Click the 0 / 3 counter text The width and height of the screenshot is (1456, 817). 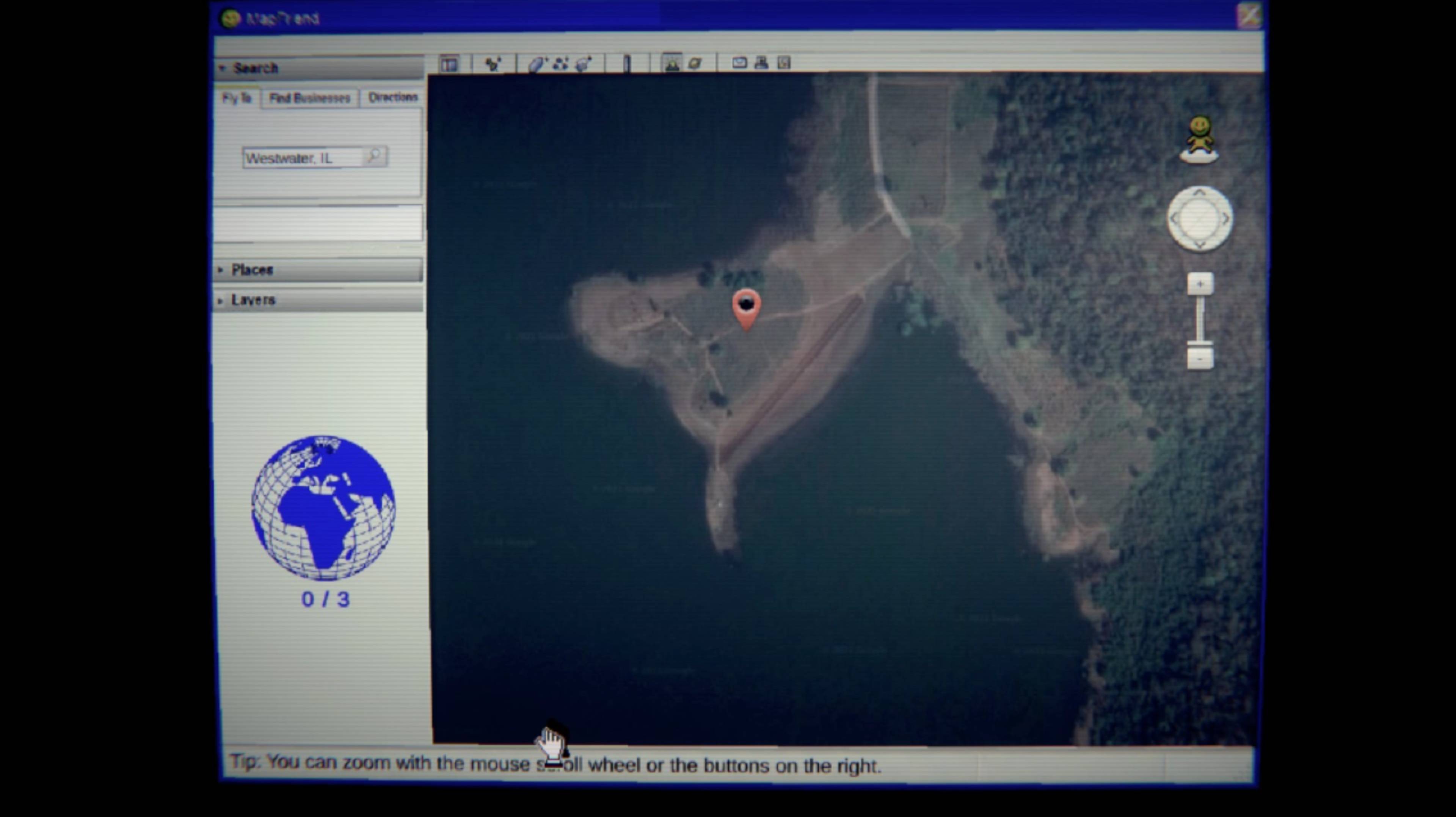coord(326,599)
